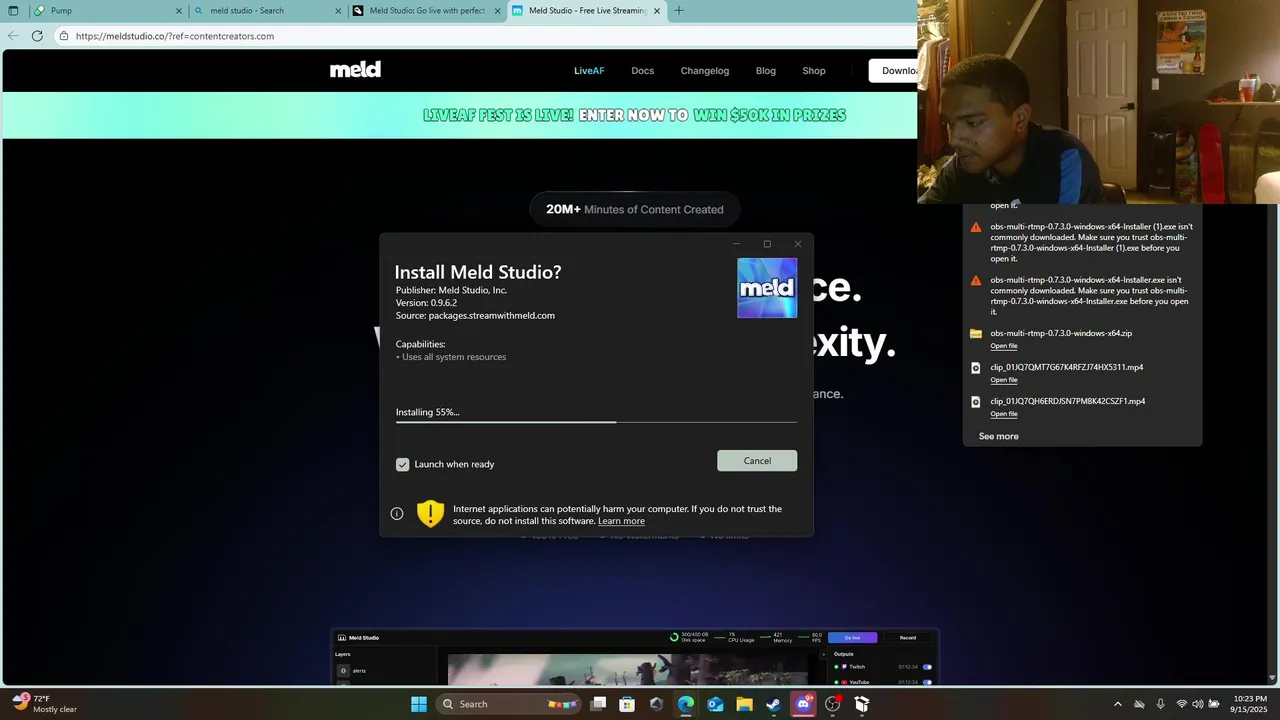Screen dimensions: 1280x720
Task: Click the Download button in site header
Action: coord(893,71)
